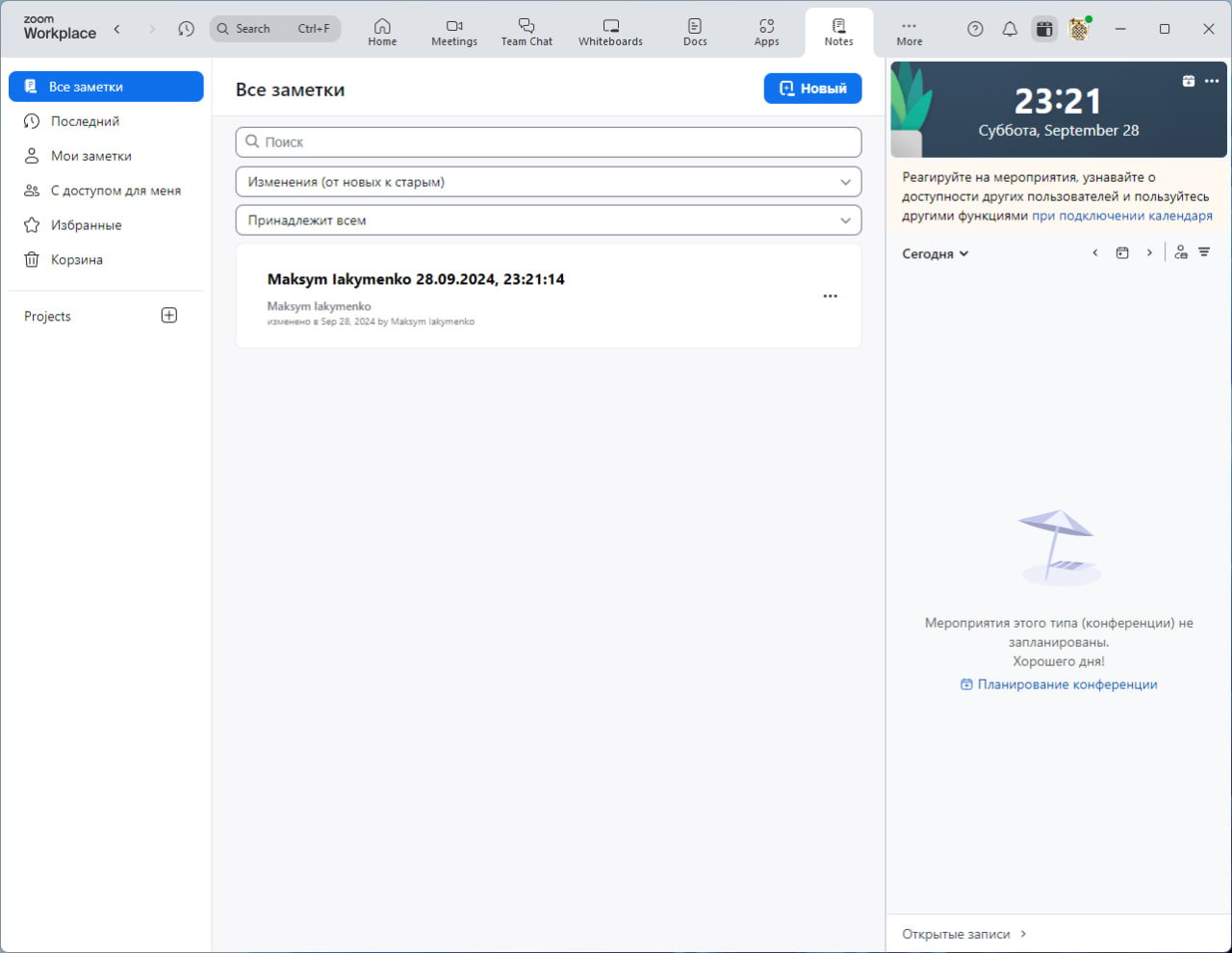Go back with the left arrow in the top bar

[x=117, y=29]
